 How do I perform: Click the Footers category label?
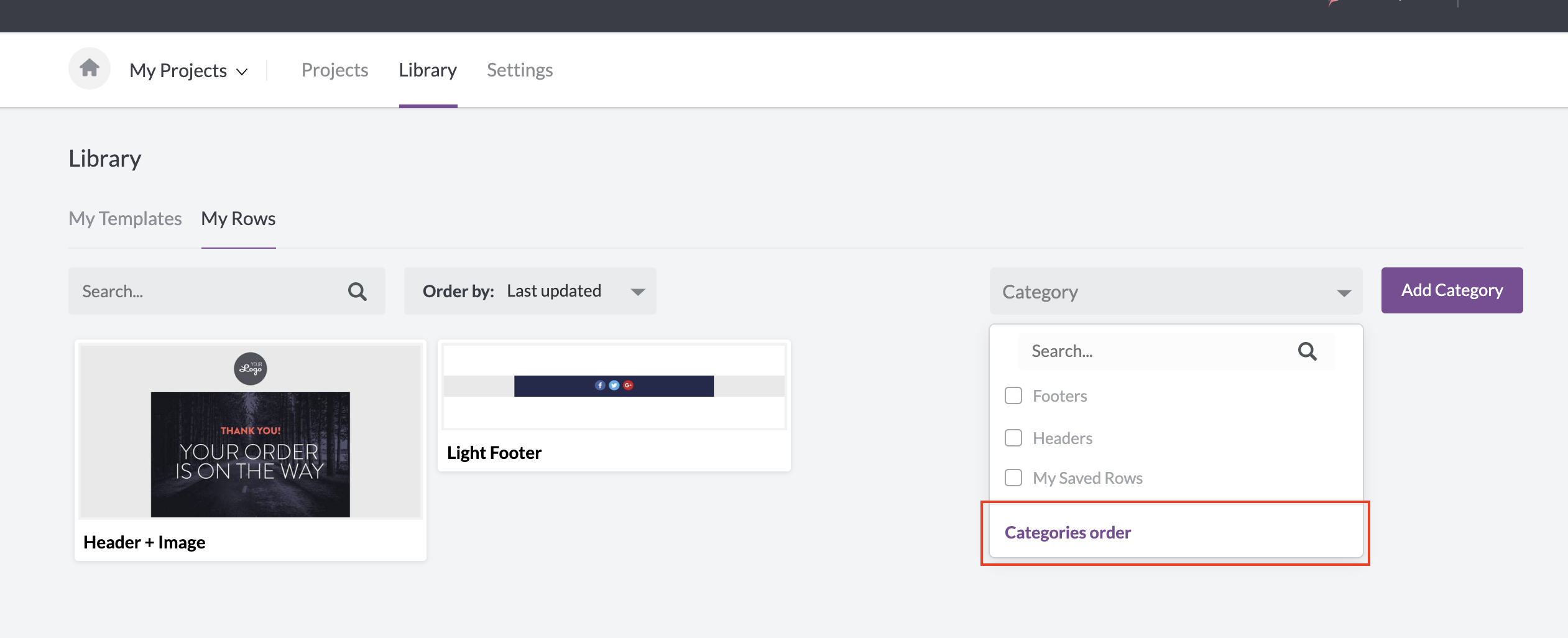click(1060, 396)
